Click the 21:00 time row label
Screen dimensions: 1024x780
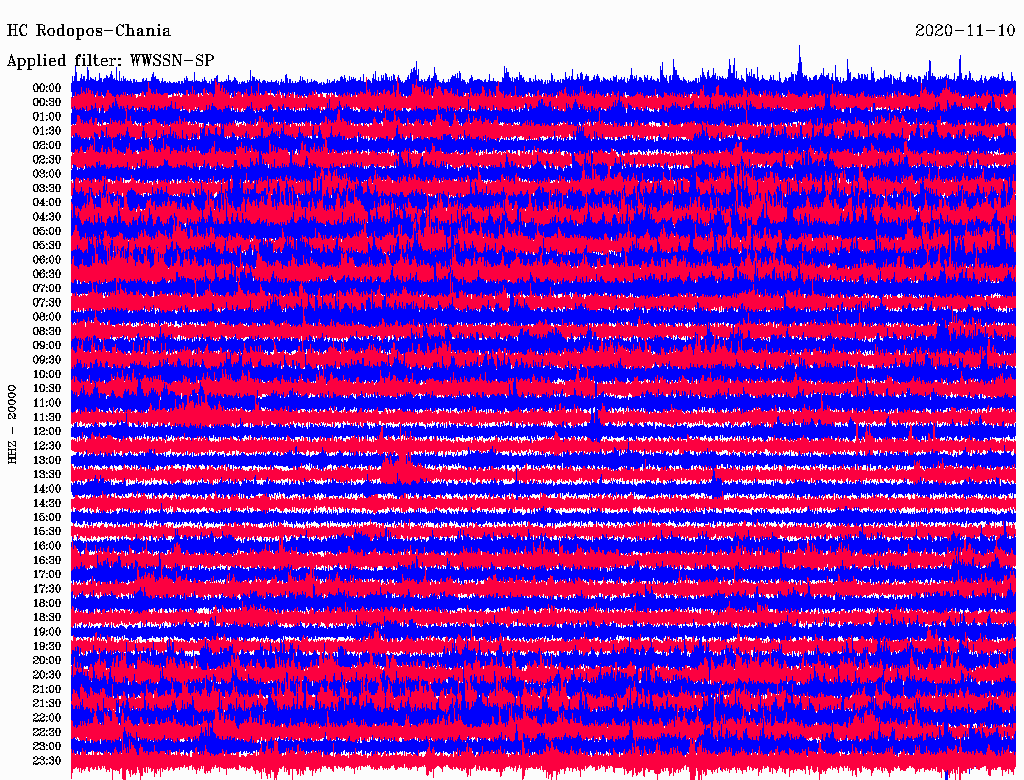[x=47, y=690]
